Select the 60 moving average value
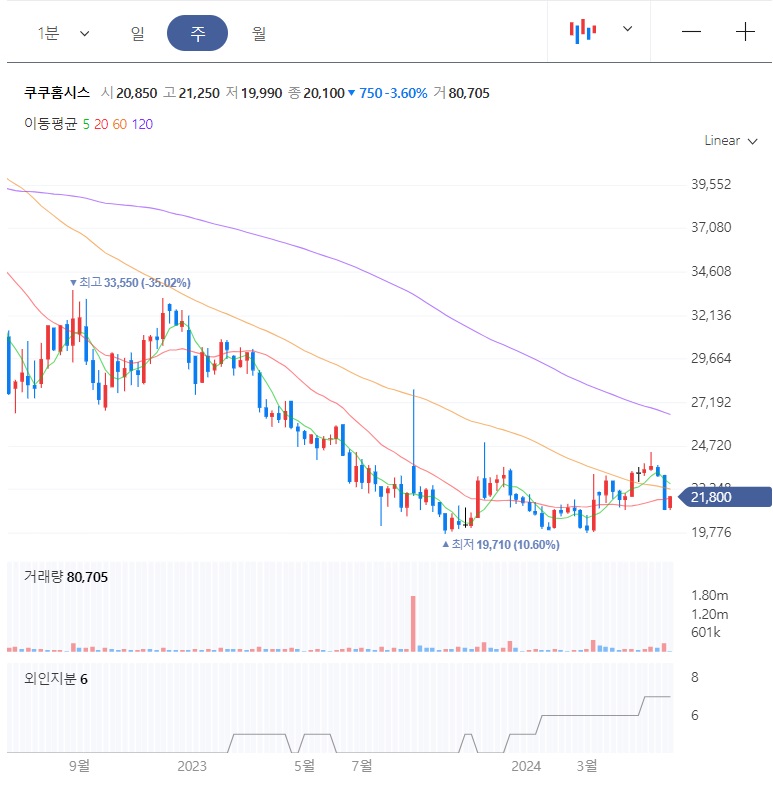 [x=119, y=124]
